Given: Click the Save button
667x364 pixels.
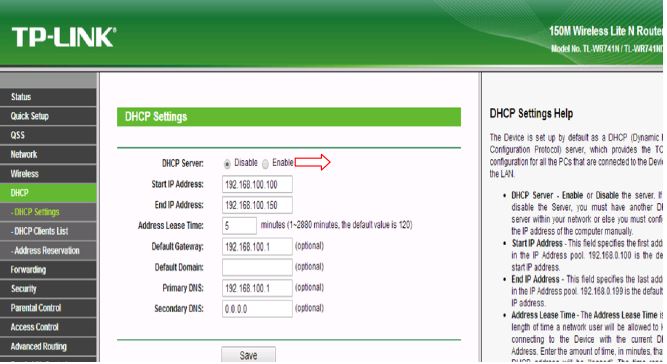Looking at the screenshot, I should [248, 355].
